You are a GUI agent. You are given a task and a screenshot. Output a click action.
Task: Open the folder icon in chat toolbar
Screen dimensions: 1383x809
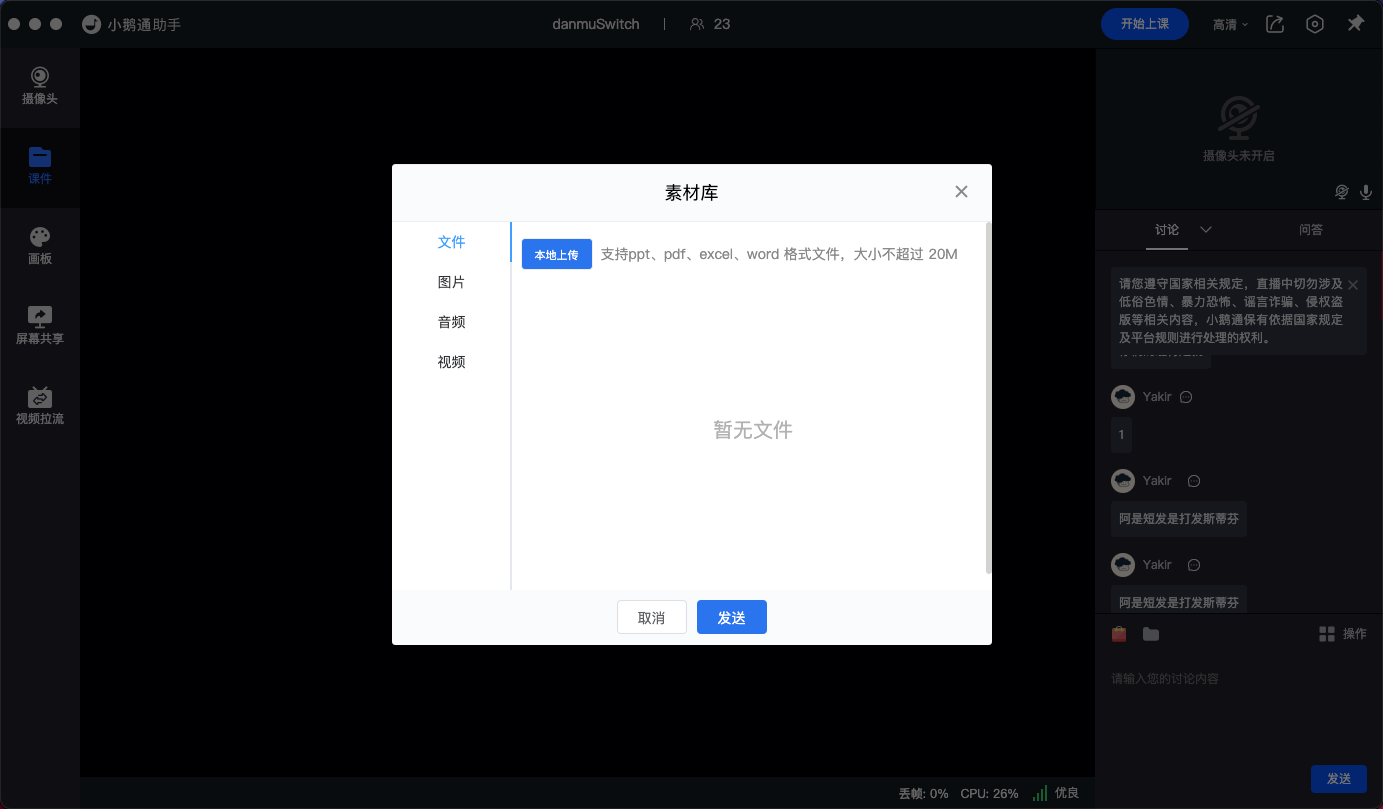coord(1151,634)
